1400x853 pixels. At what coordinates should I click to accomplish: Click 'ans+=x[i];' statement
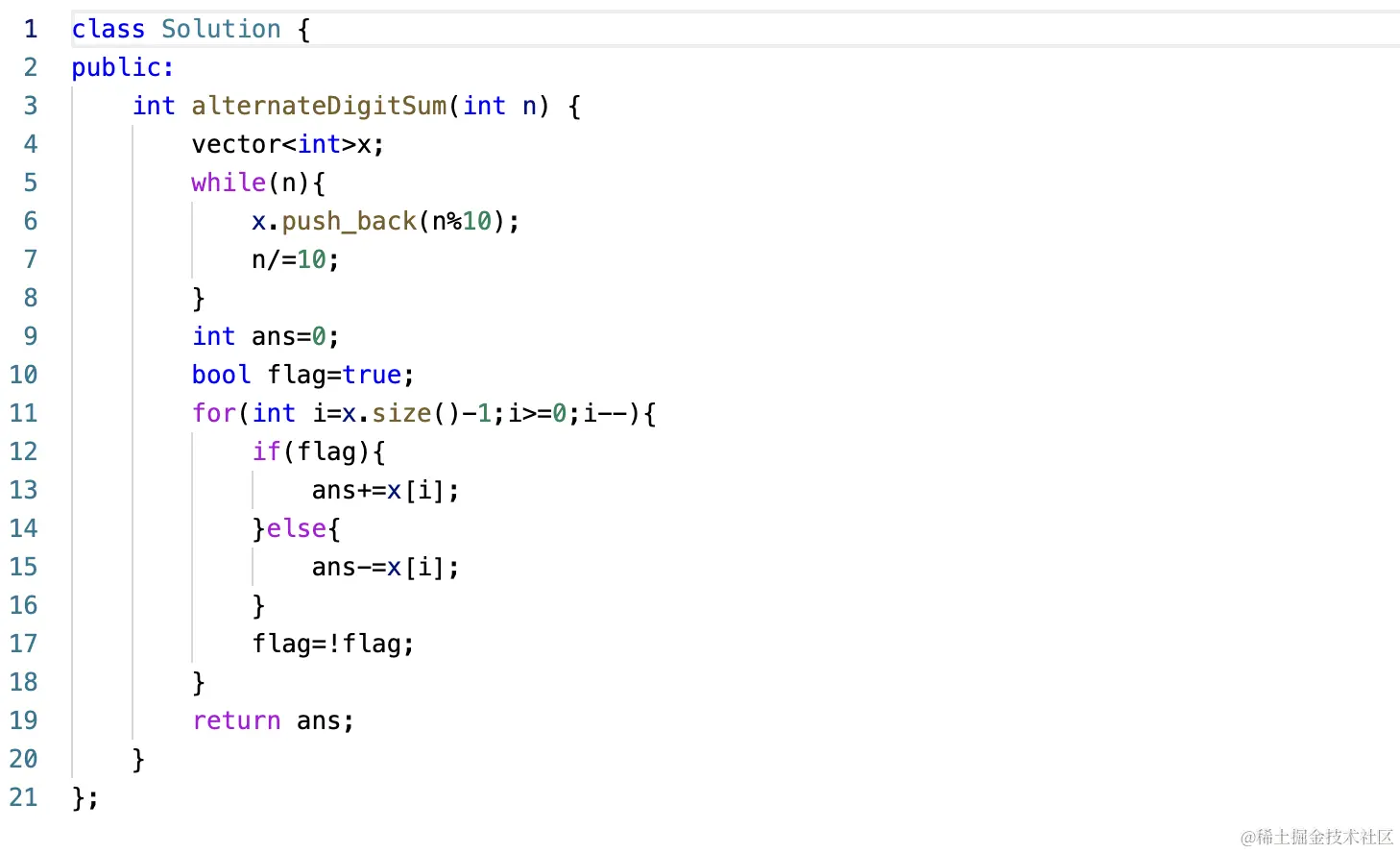tap(386, 490)
